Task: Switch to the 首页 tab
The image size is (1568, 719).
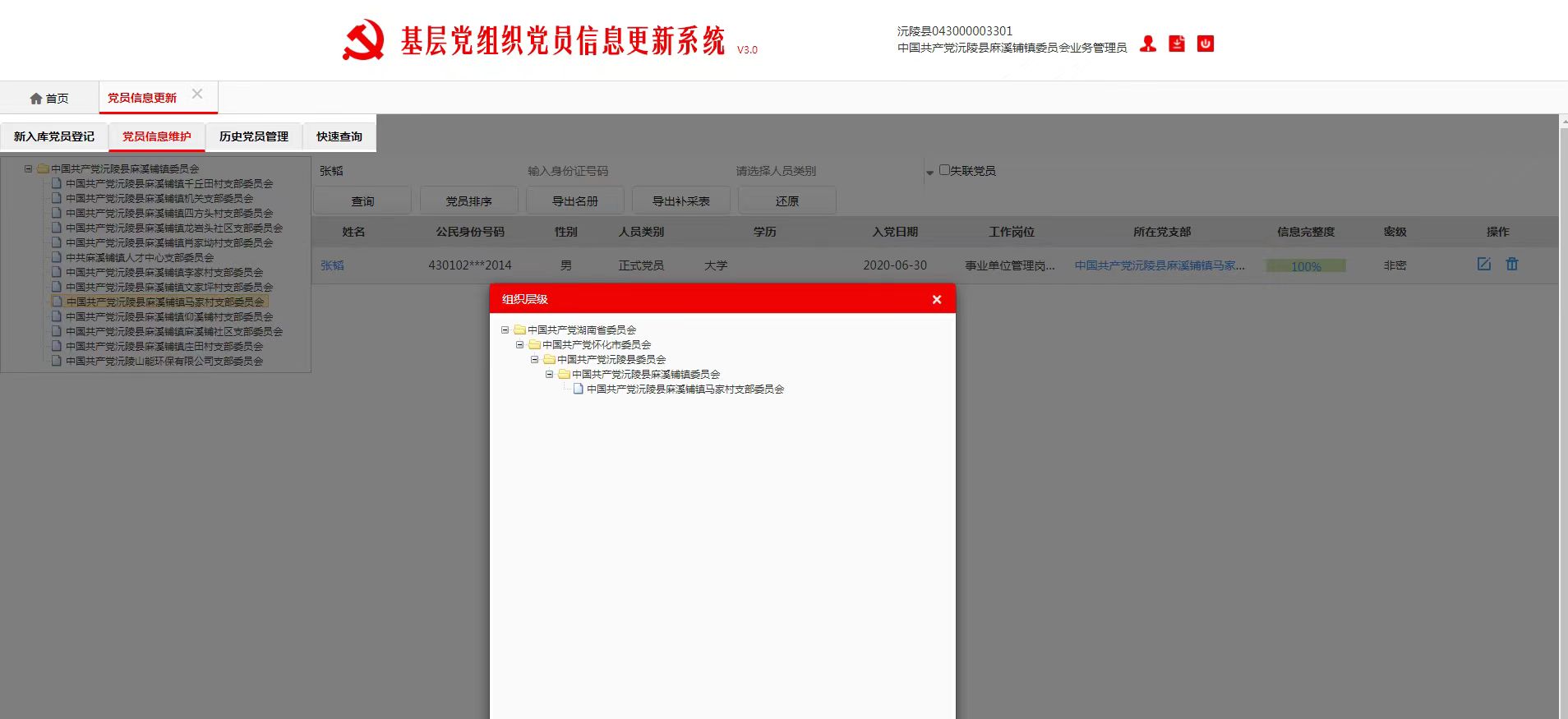Action: point(49,99)
